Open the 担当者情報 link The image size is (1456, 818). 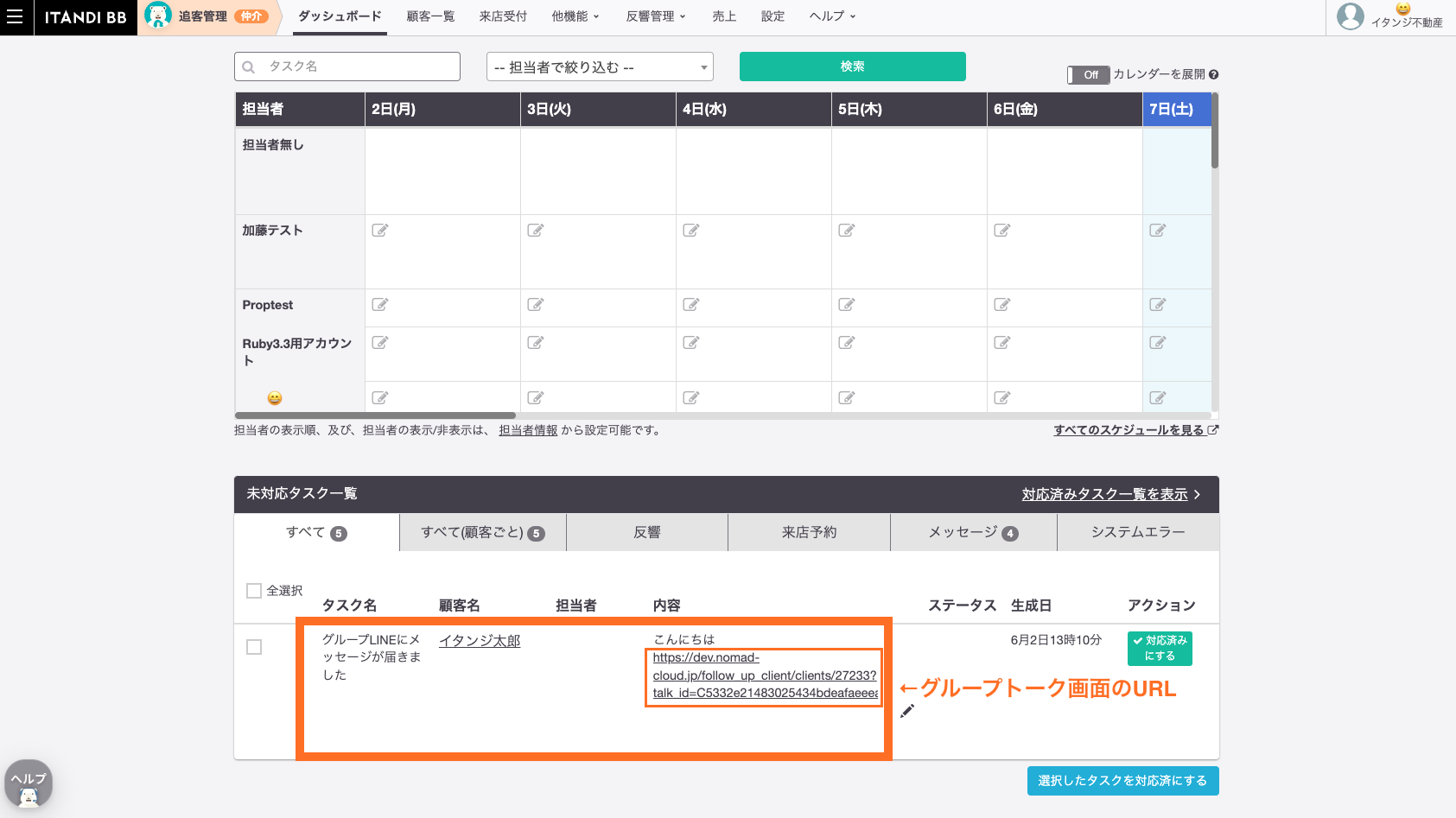click(x=528, y=430)
